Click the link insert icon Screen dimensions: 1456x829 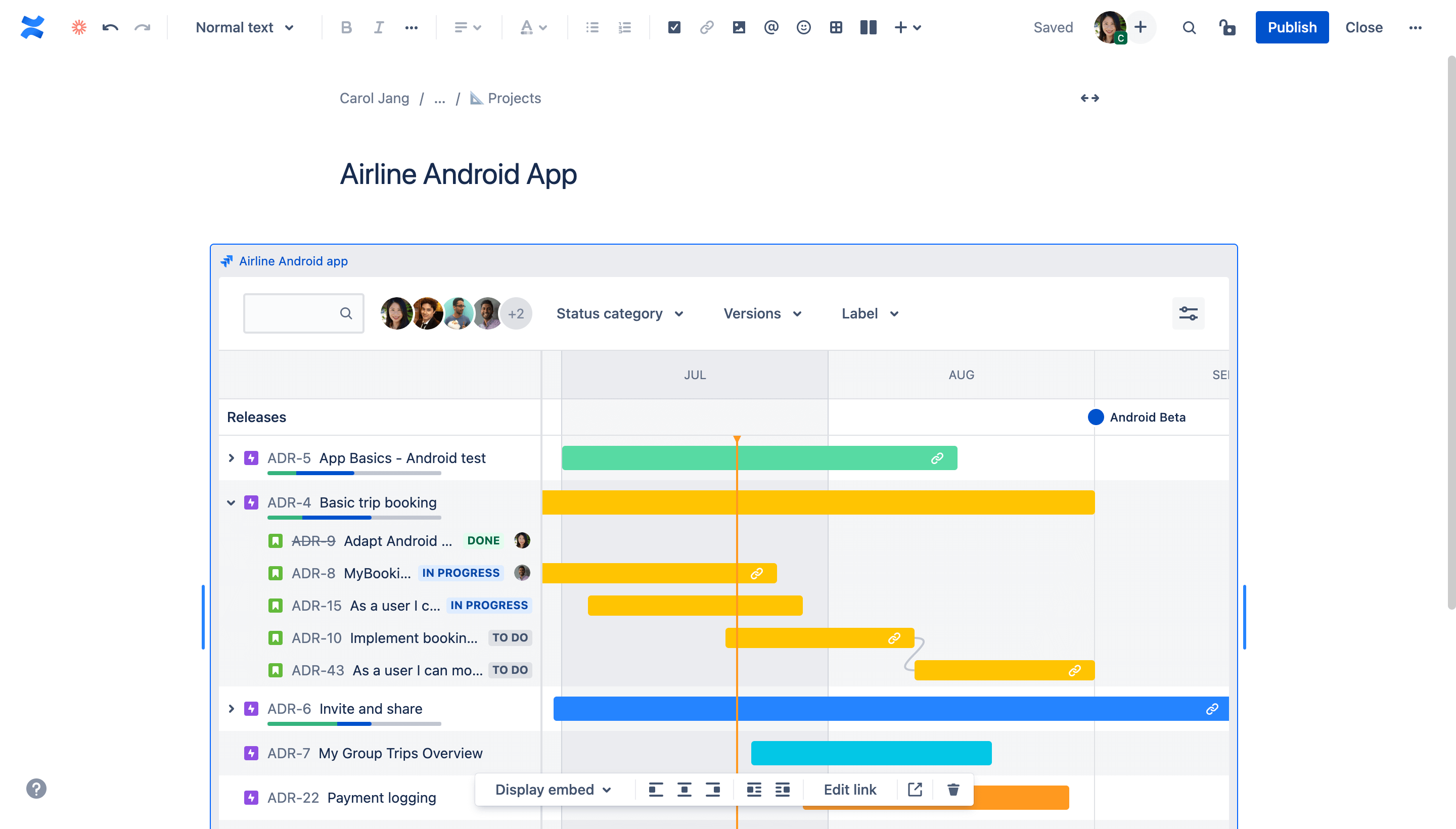pyautogui.click(x=706, y=27)
